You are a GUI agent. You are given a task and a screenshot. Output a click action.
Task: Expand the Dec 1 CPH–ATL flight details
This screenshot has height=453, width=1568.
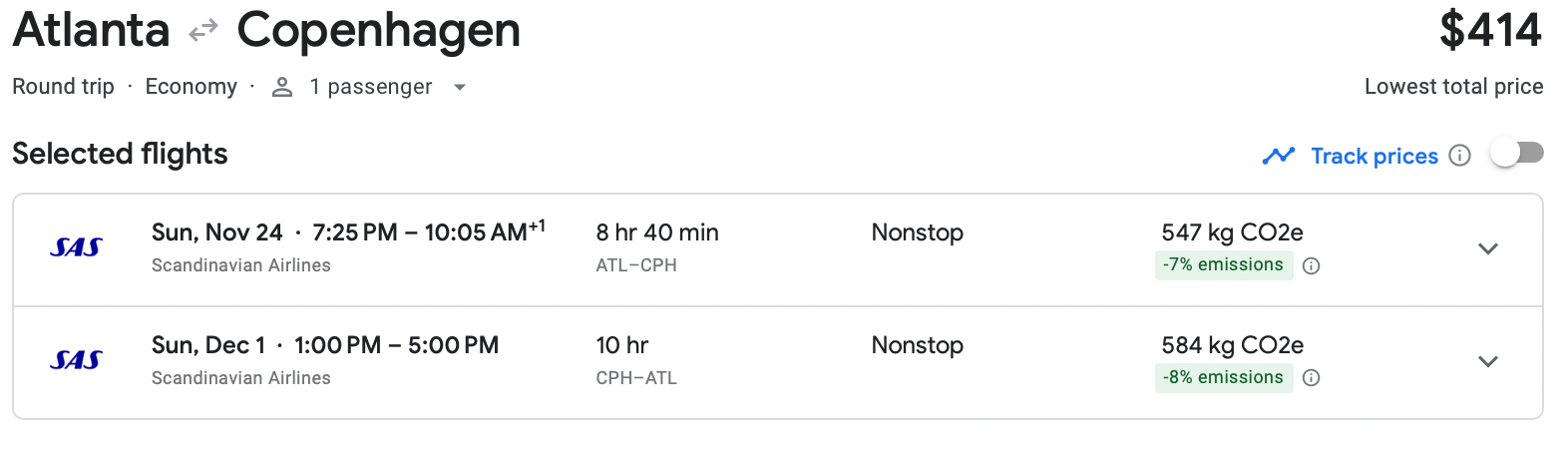(x=1487, y=362)
